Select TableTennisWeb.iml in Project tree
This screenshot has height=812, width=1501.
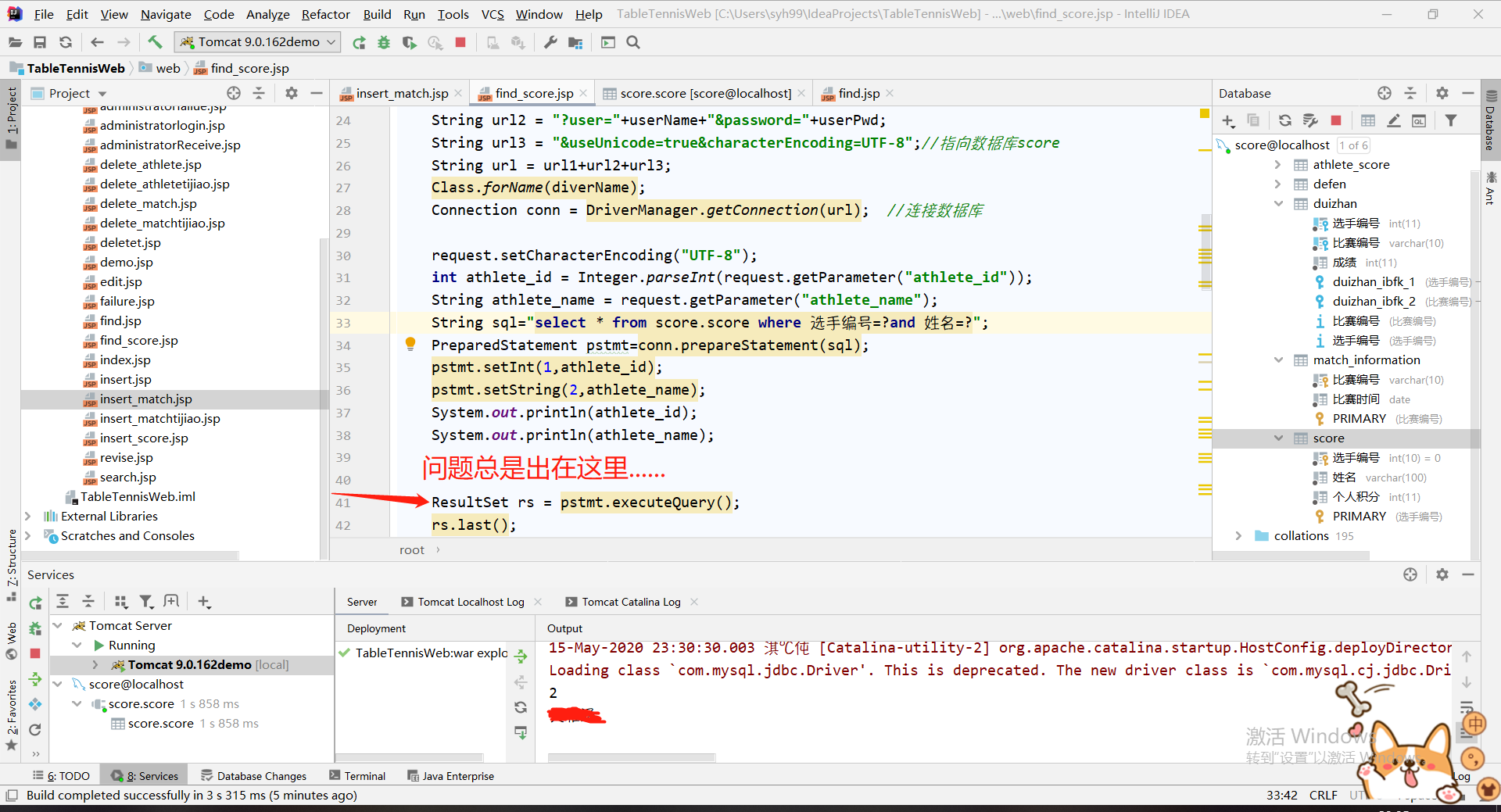(138, 496)
